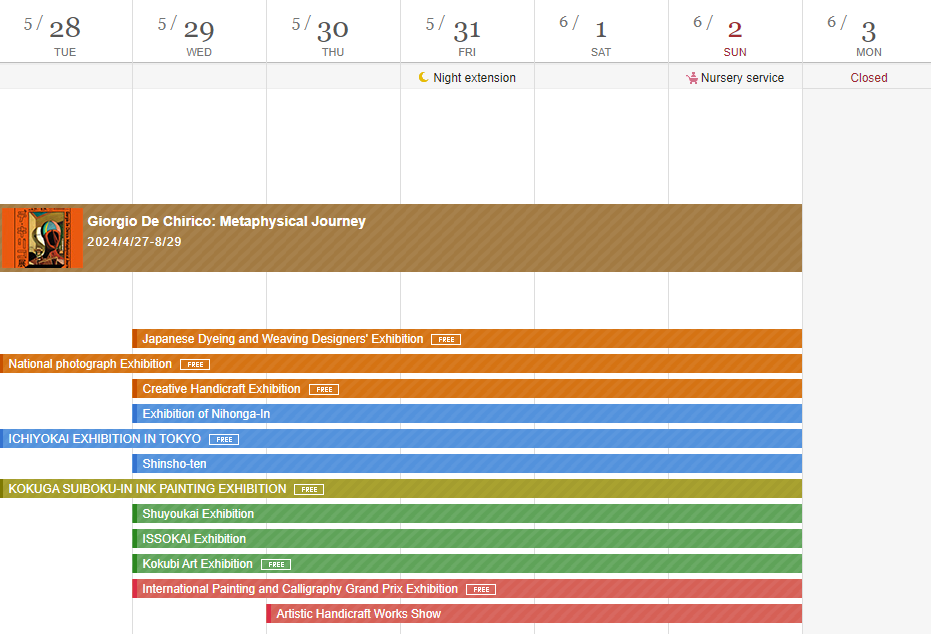The height and width of the screenshot is (634, 931).
Task: Click the Nursery service stroller icon
Action: click(x=692, y=78)
